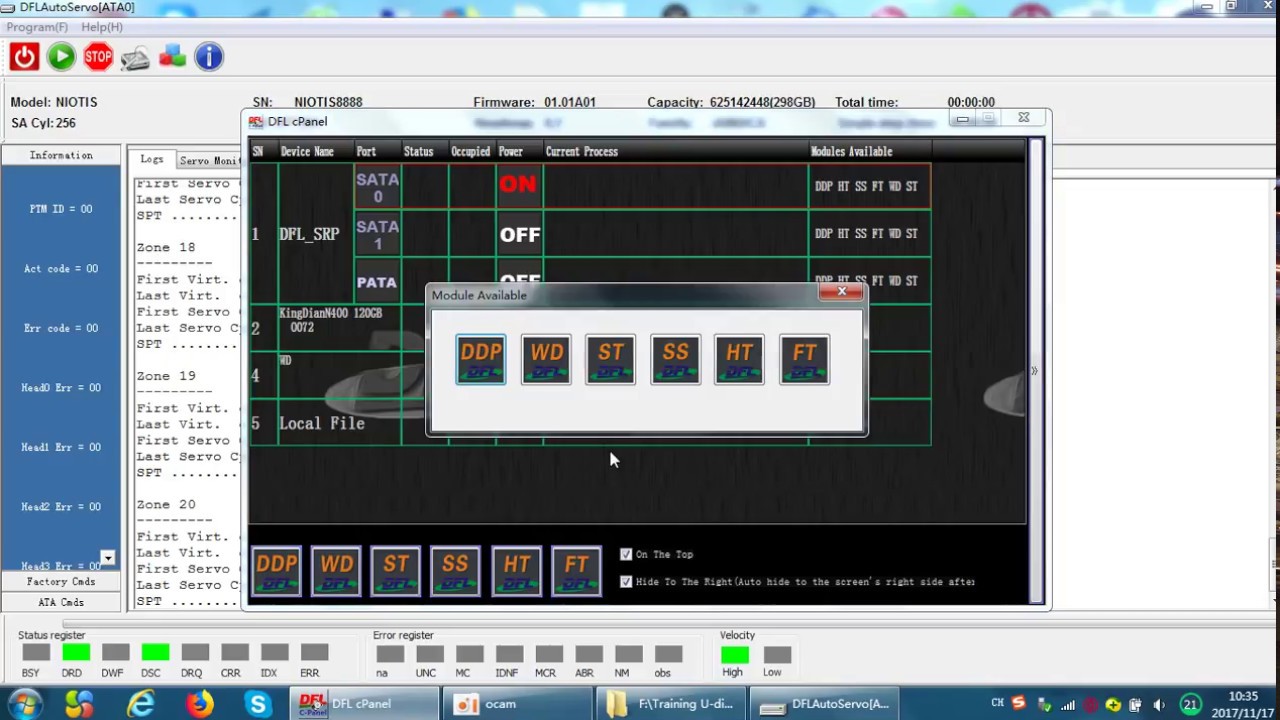The image size is (1280, 720).
Task: Open Factory Cmds section
Action: click(61, 581)
